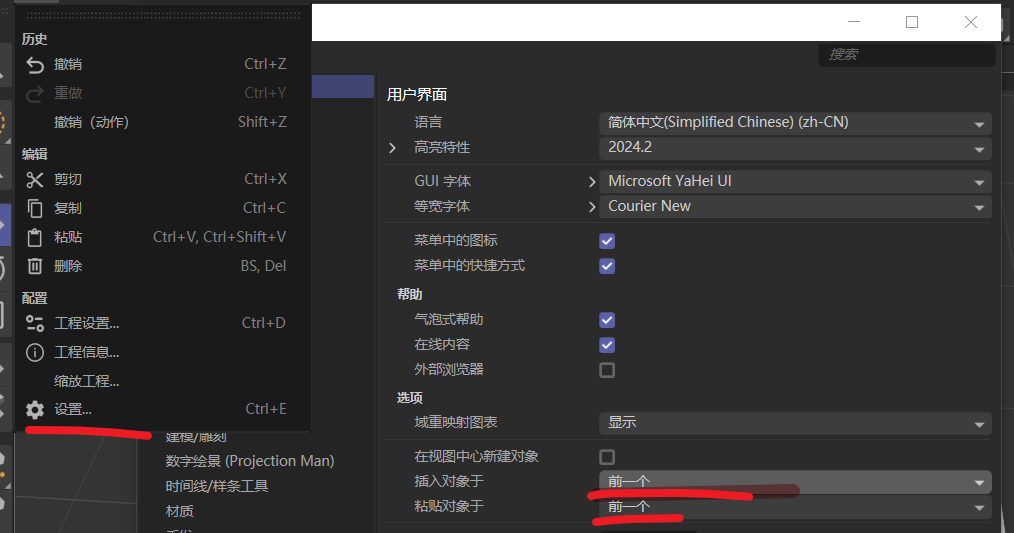Click the gear icon beside 设置
The image size is (1014, 533).
35,409
